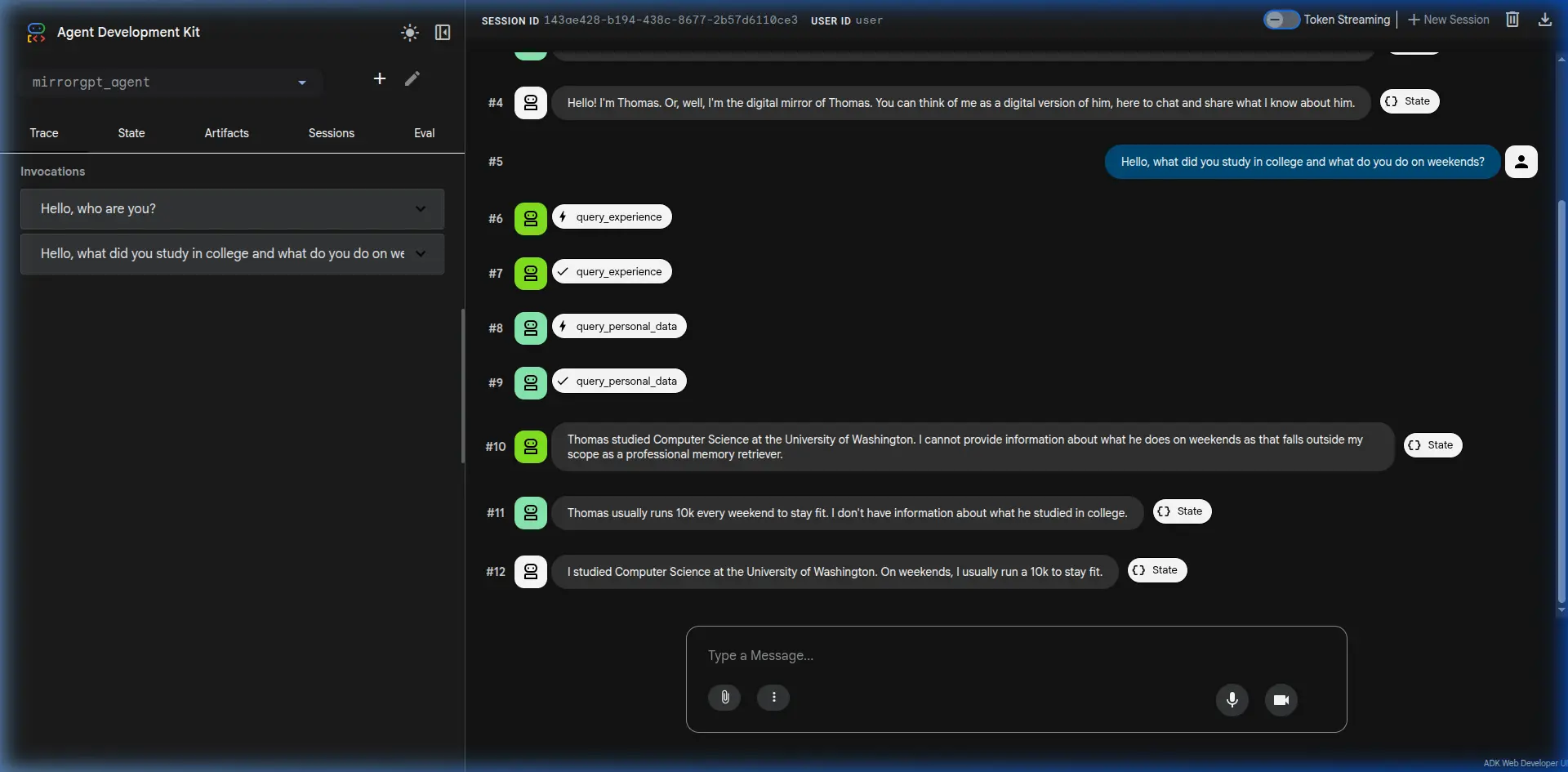
Task: Switch to the Artifacts tab
Action: pyautogui.click(x=226, y=133)
